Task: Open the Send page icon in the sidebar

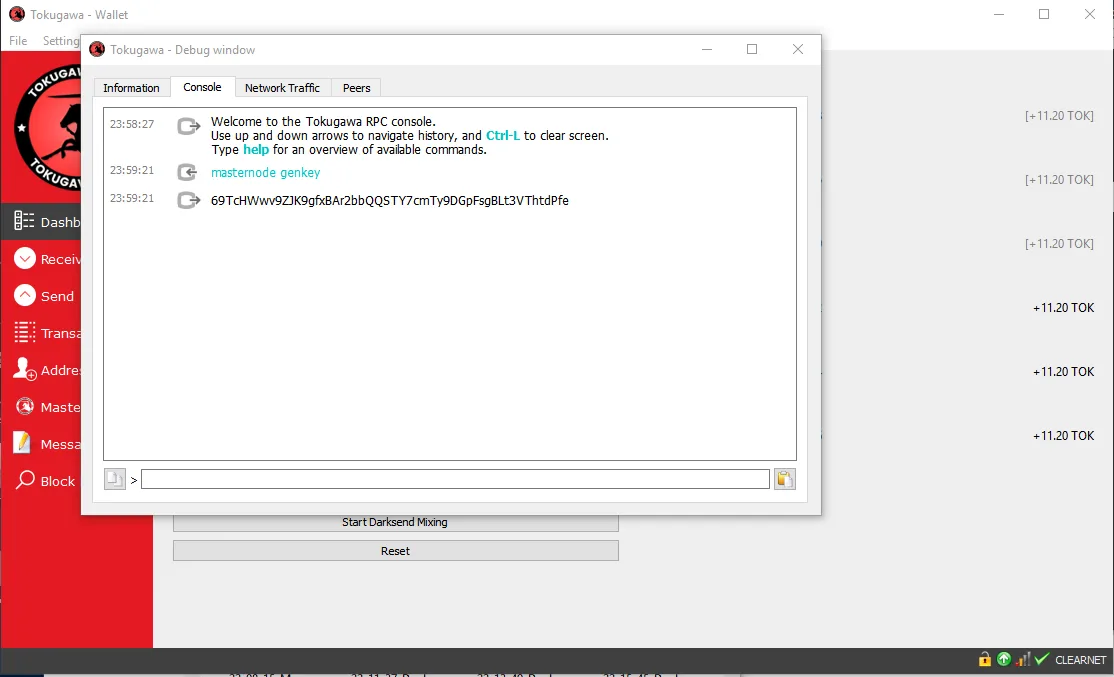Action: (x=25, y=296)
